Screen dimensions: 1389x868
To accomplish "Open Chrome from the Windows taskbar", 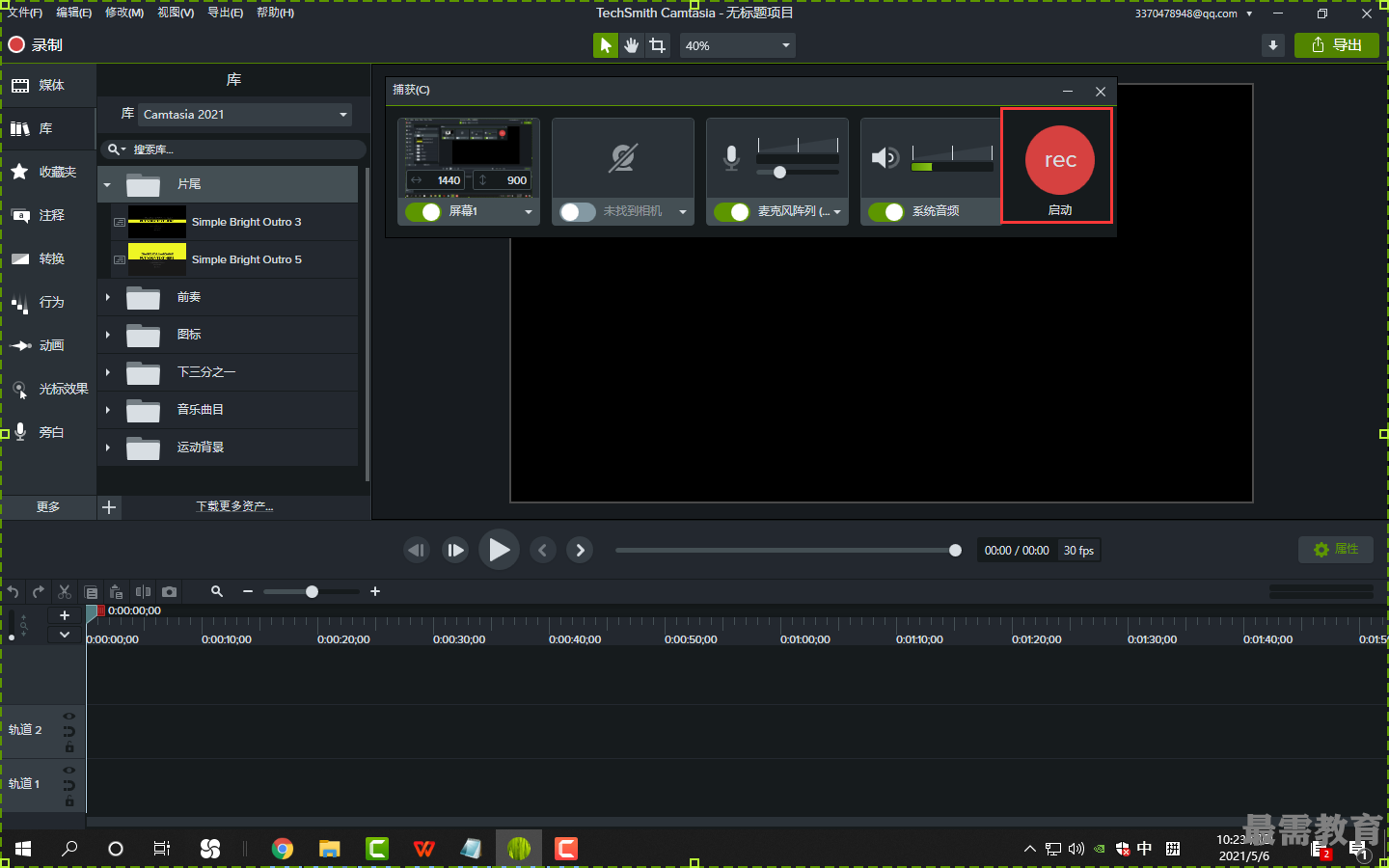I will [283, 849].
